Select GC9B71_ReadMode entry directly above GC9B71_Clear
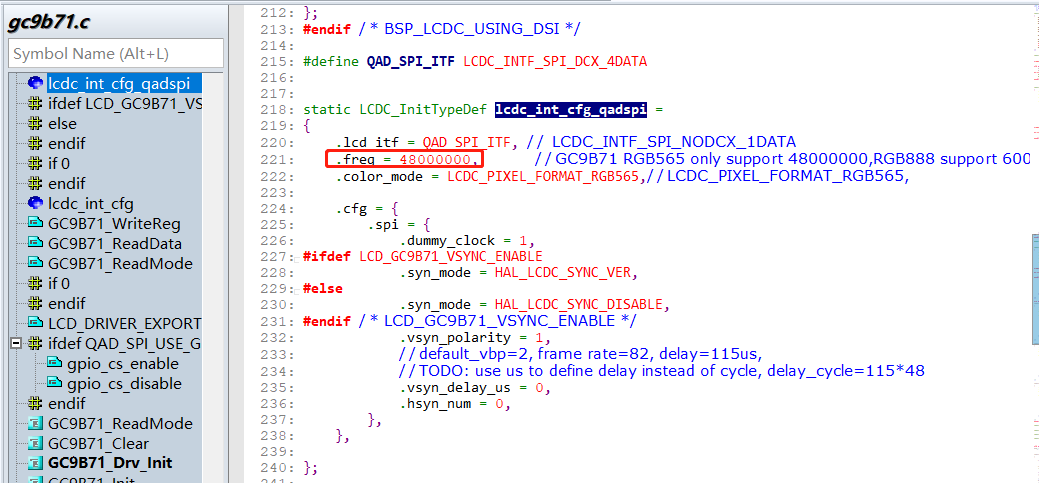The height and width of the screenshot is (483, 1039). click(x=121, y=423)
